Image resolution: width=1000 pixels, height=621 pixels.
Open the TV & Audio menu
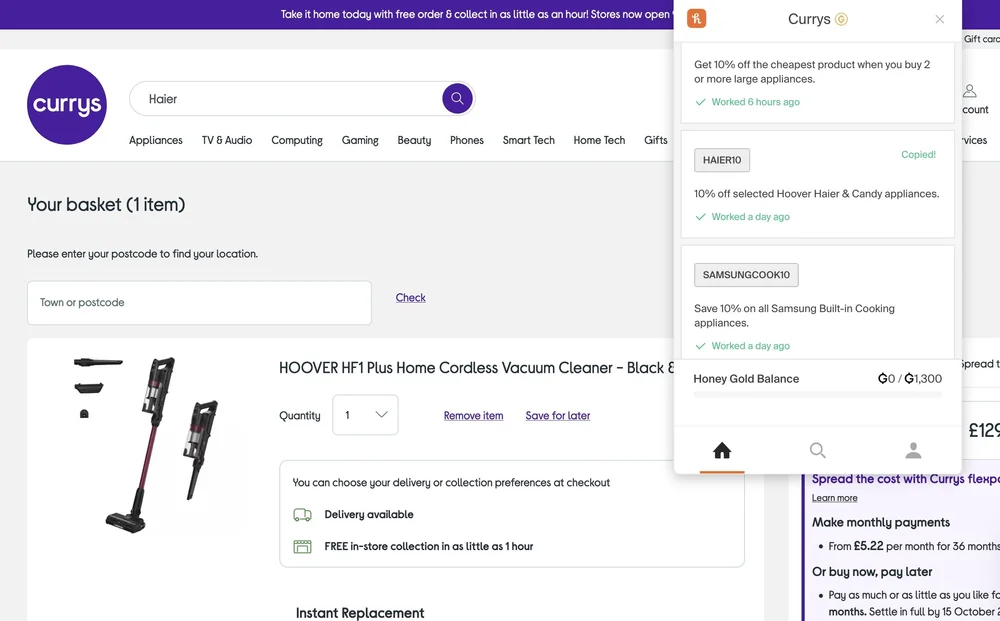pyautogui.click(x=227, y=140)
